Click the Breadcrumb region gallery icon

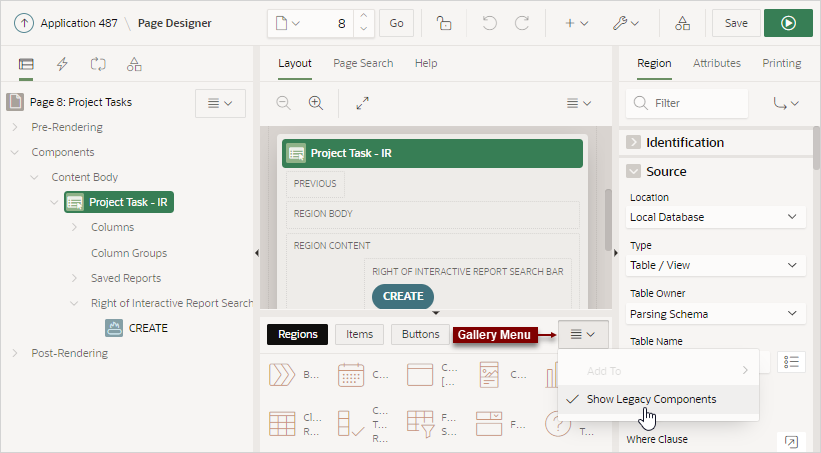click(282, 375)
